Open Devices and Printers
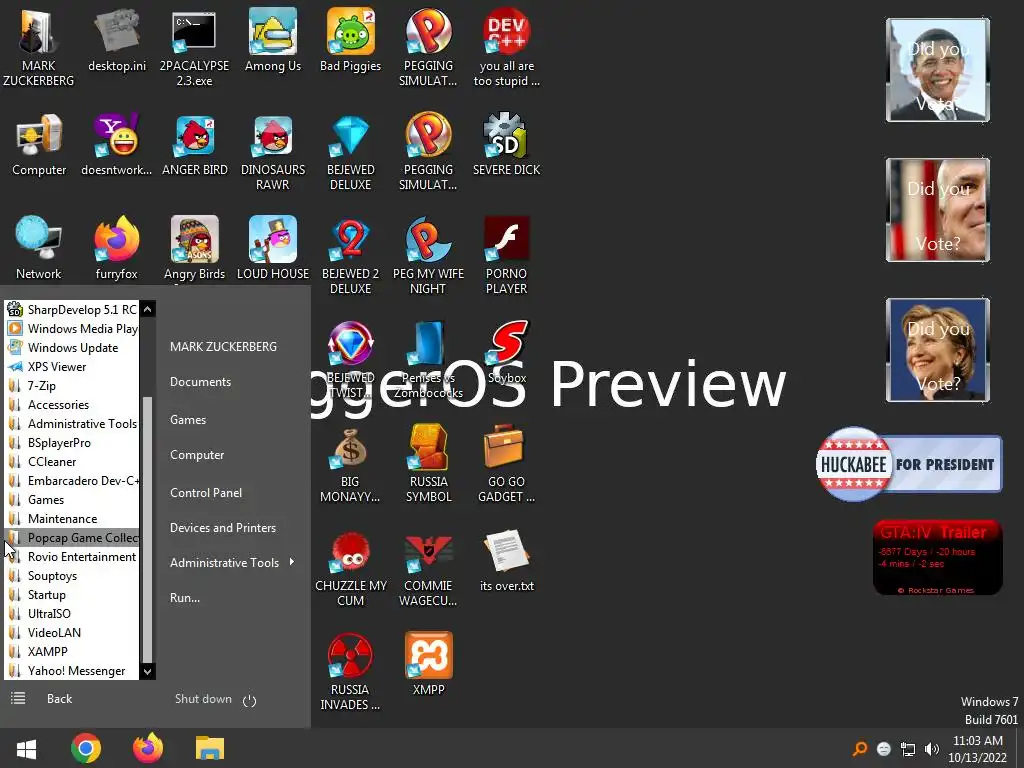 223,528
